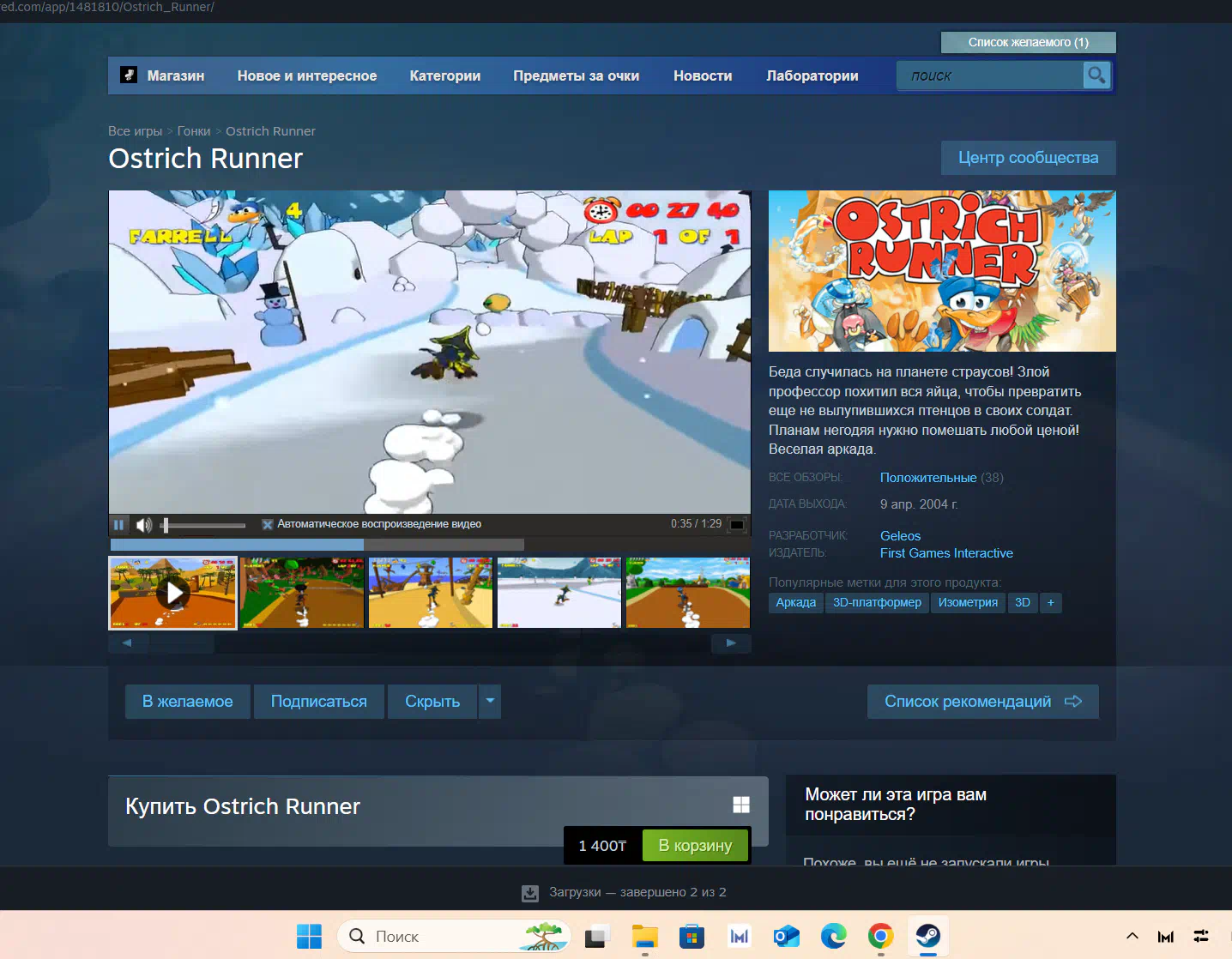Open Центр сообщества button
The image size is (1232, 959).
1029,158
